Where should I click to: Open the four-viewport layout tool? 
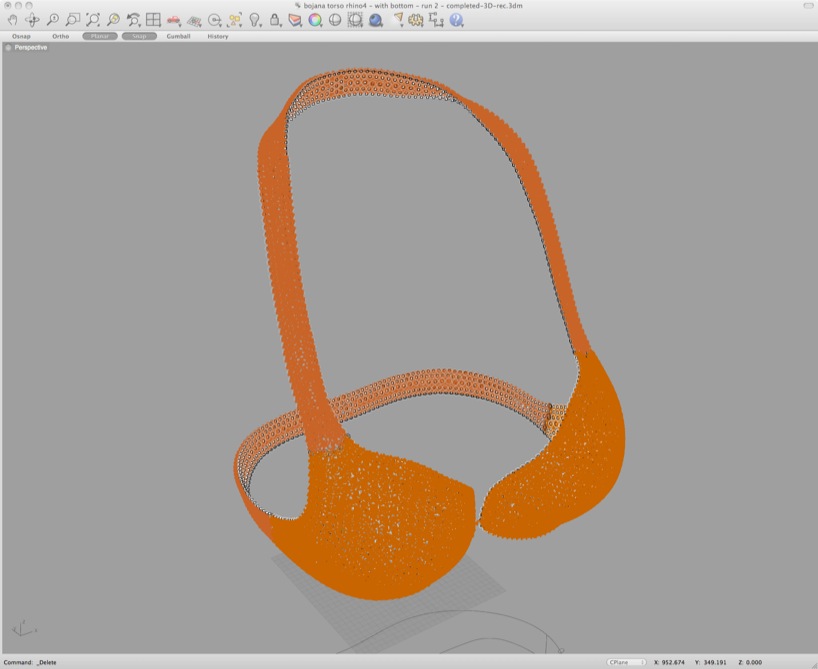153,20
